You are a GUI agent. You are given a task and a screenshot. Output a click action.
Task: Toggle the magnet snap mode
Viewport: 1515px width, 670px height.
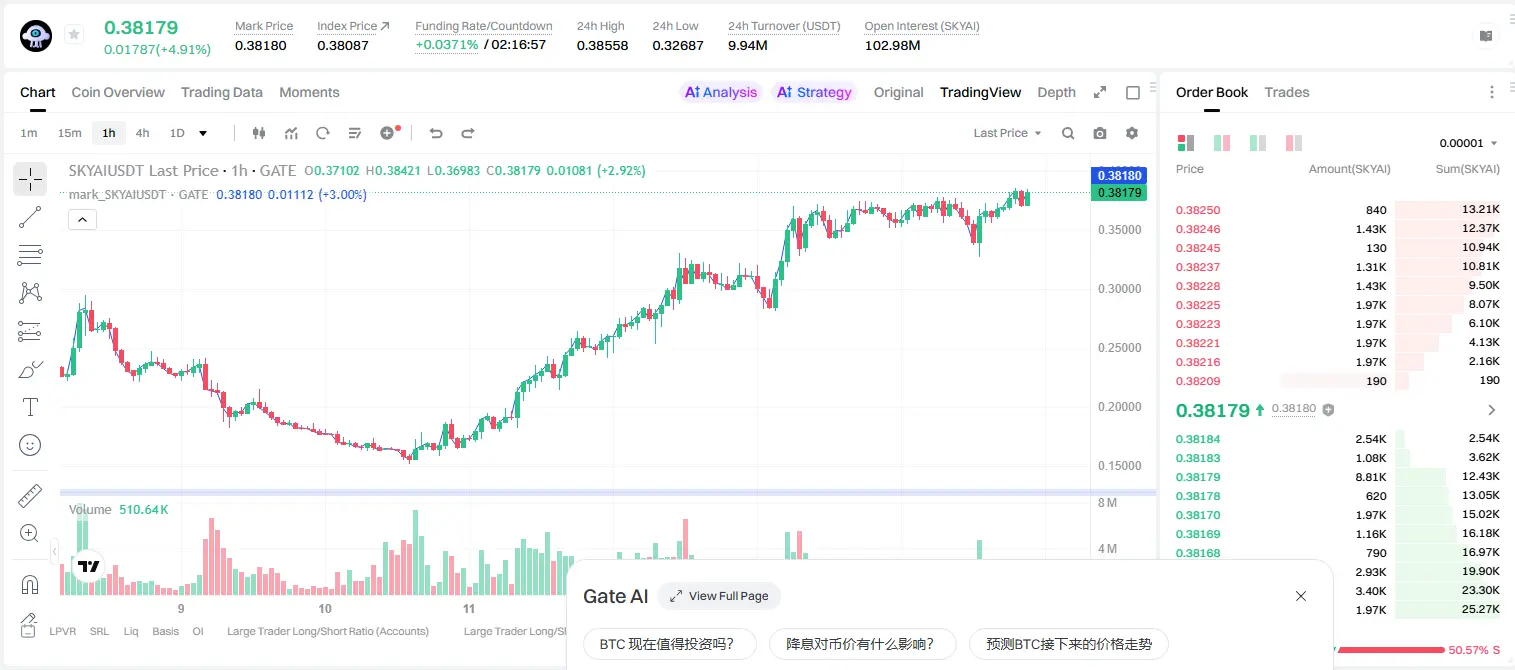pos(30,584)
